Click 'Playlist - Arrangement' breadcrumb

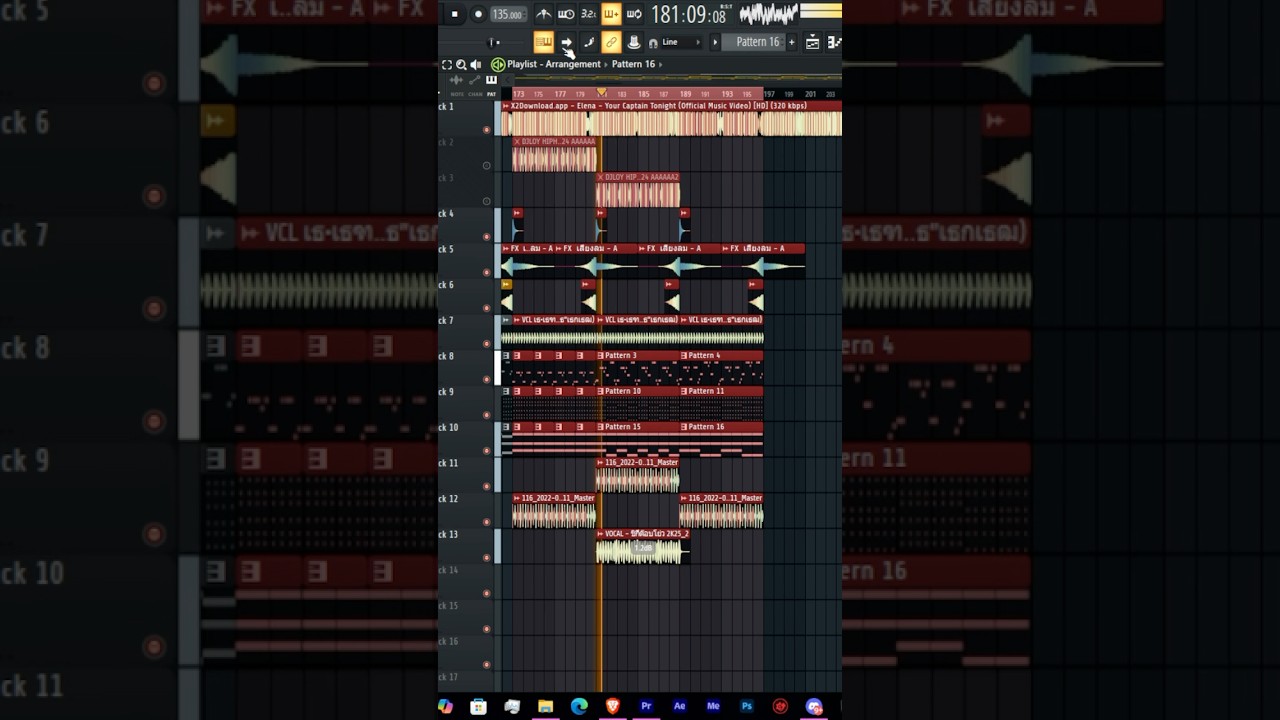[554, 64]
